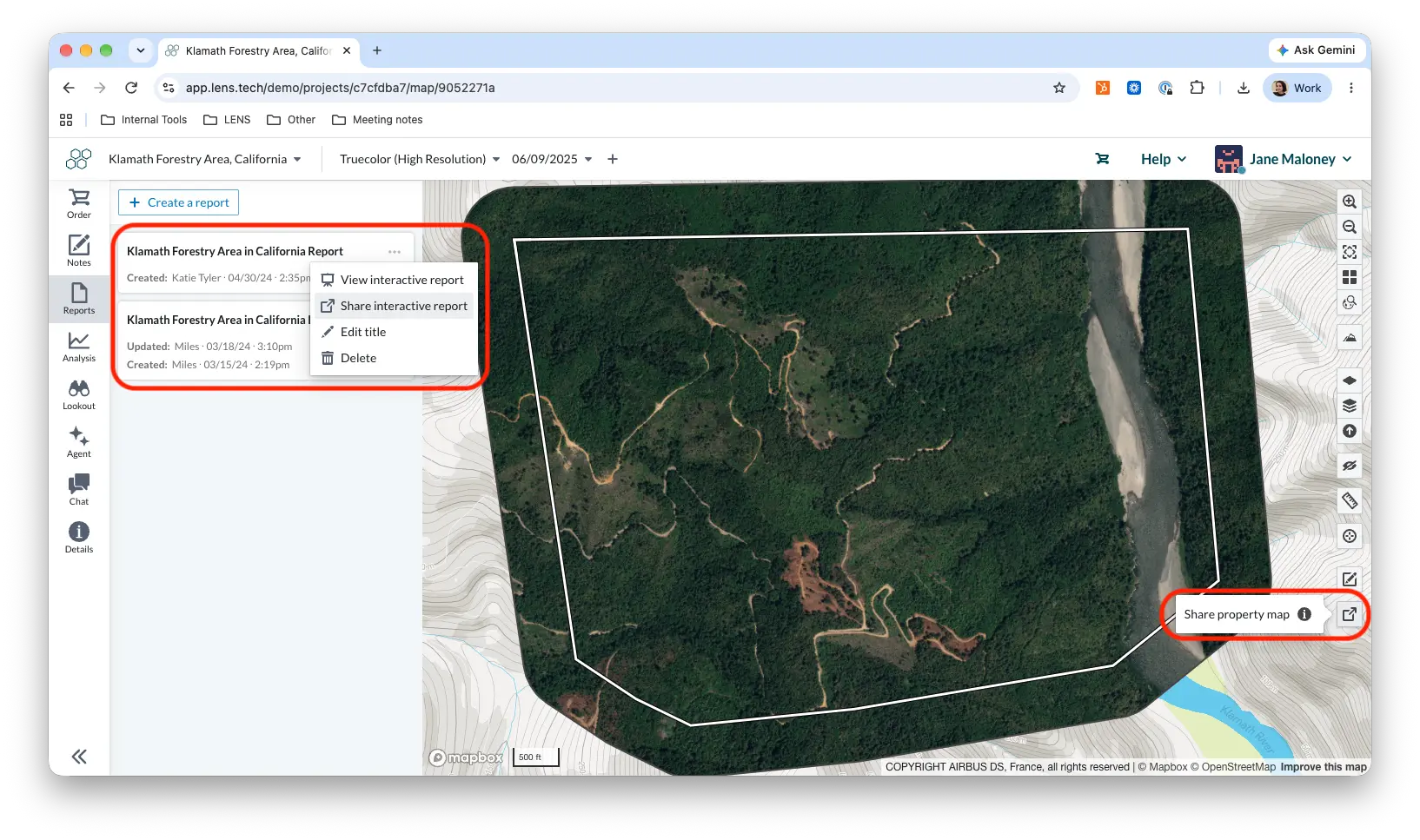Open the stacked layers control
This screenshot has width=1420, height=840.
coord(1350,406)
